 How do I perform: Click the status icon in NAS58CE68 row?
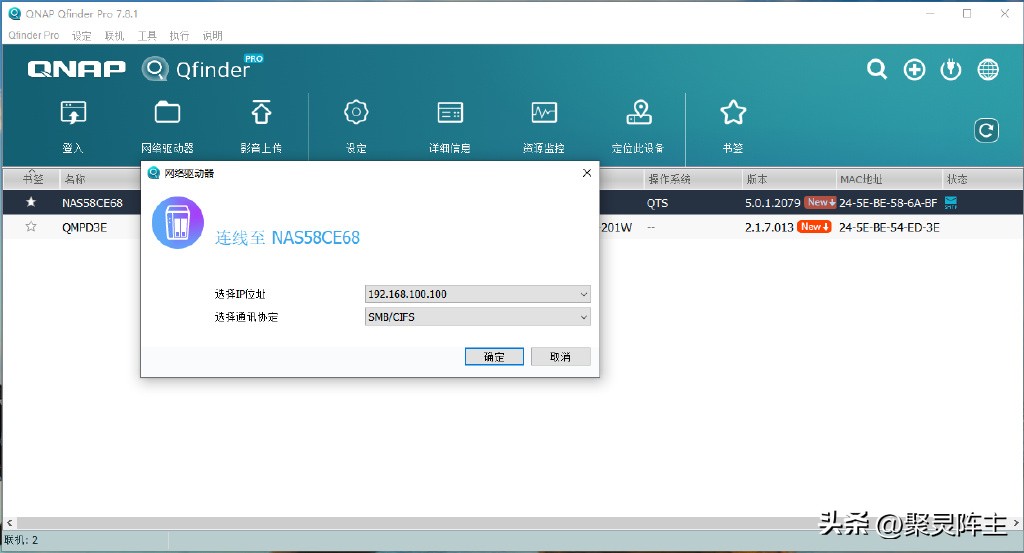[x=951, y=202]
